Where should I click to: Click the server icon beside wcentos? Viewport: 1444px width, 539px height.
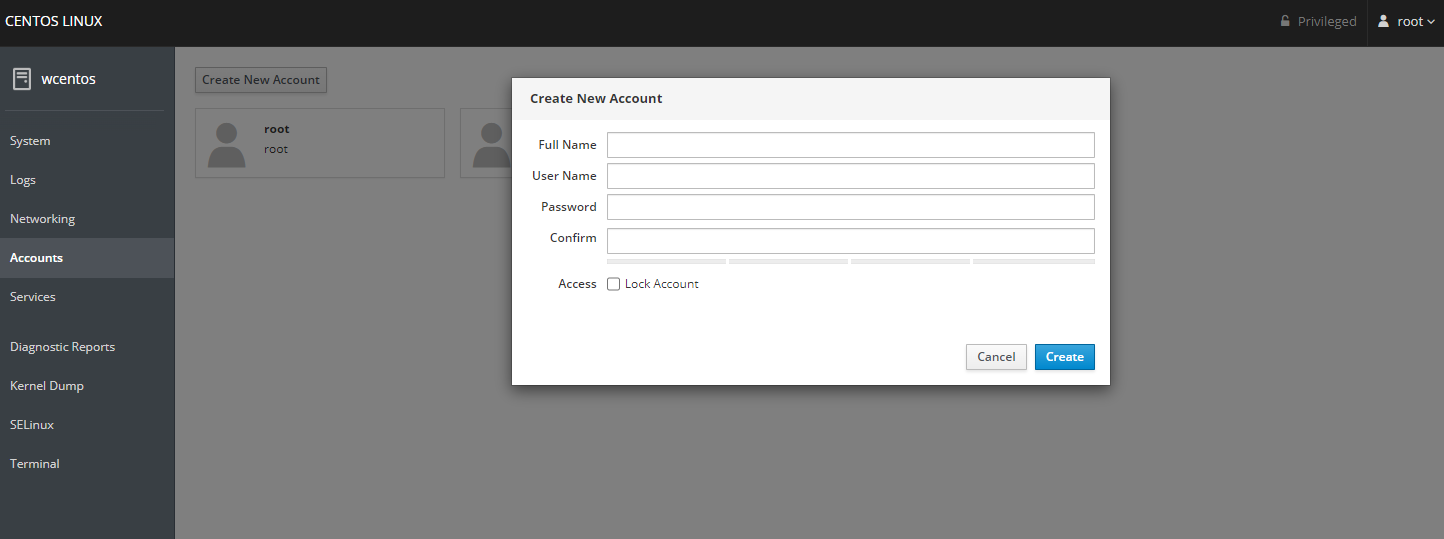pyautogui.click(x=21, y=79)
